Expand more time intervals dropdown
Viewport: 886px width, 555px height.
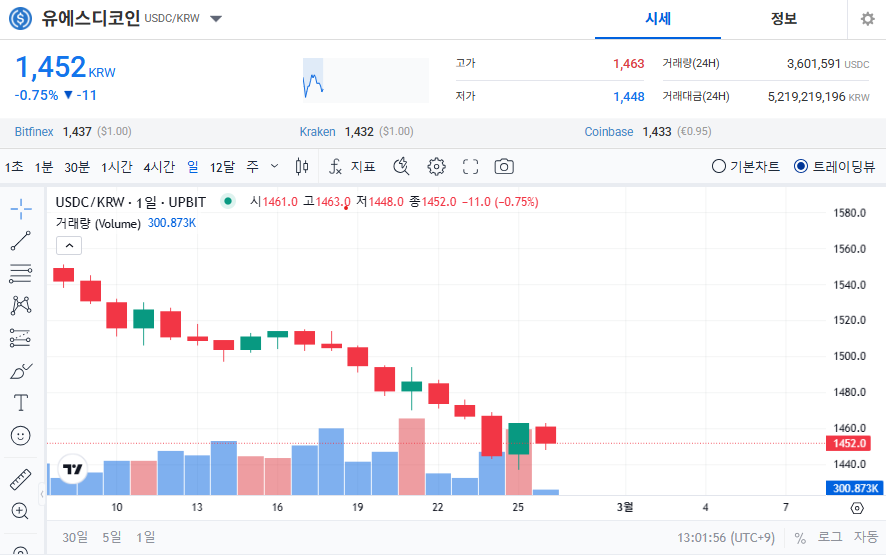(x=275, y=166)
